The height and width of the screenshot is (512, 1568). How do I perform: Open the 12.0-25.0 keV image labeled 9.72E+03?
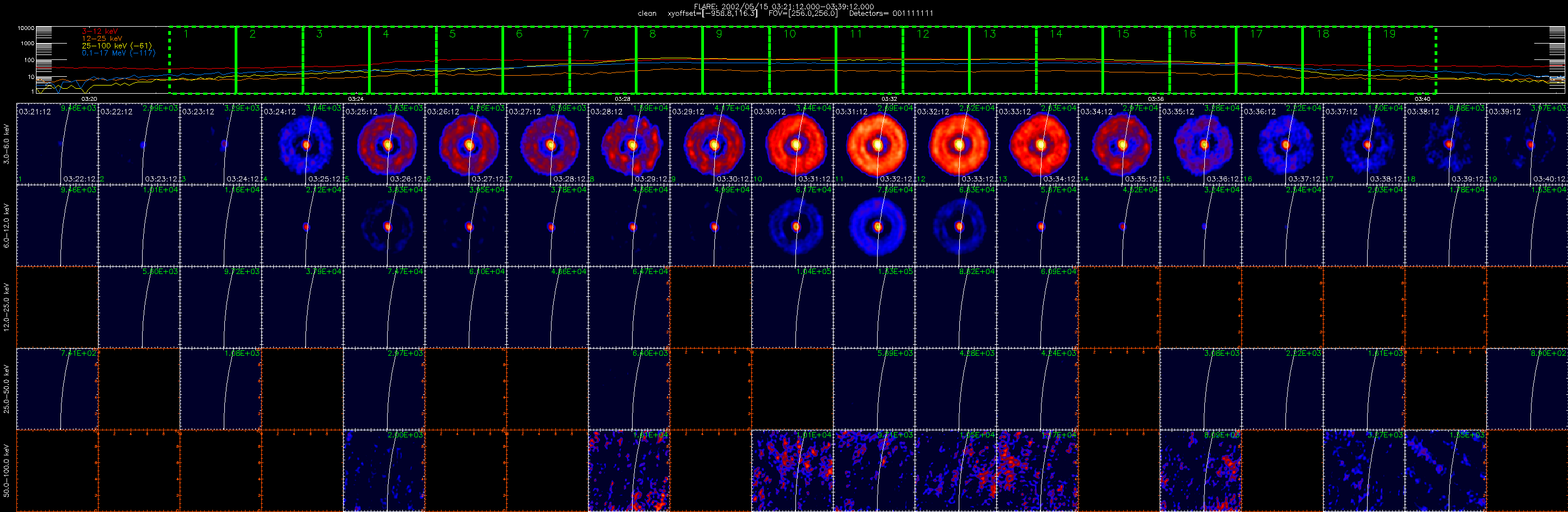(221, 307)
